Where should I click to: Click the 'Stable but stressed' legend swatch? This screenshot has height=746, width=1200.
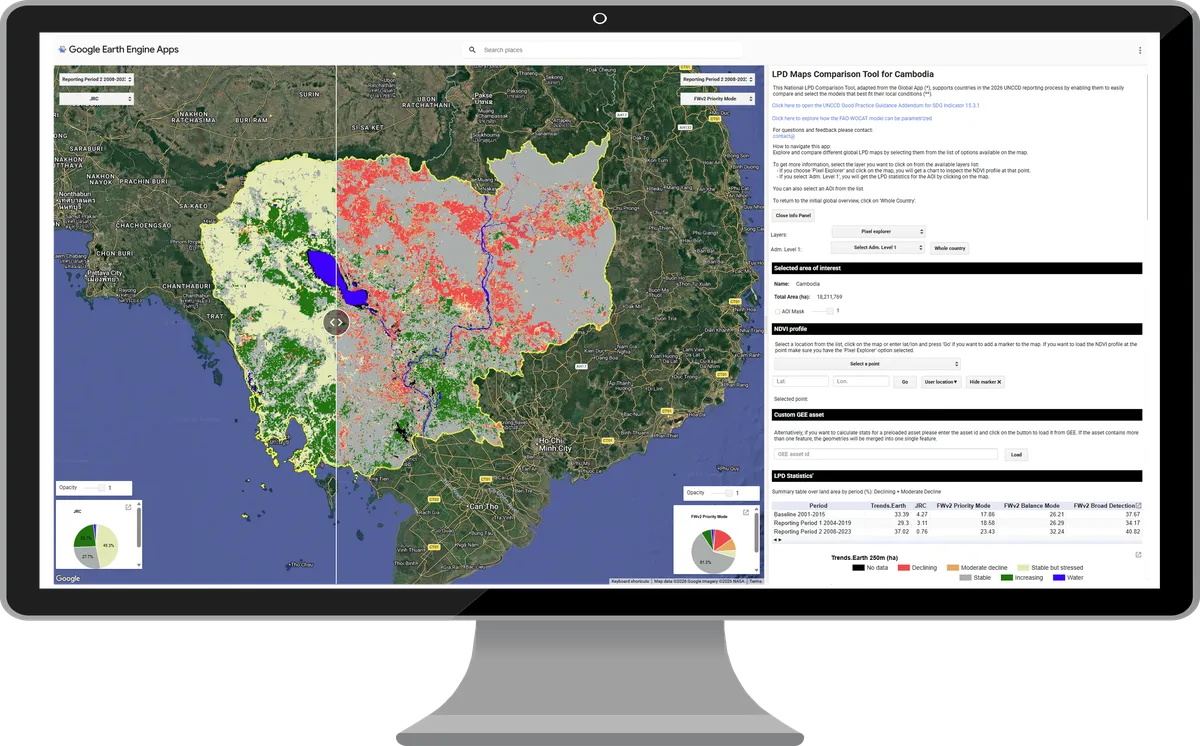(1022, 568)
